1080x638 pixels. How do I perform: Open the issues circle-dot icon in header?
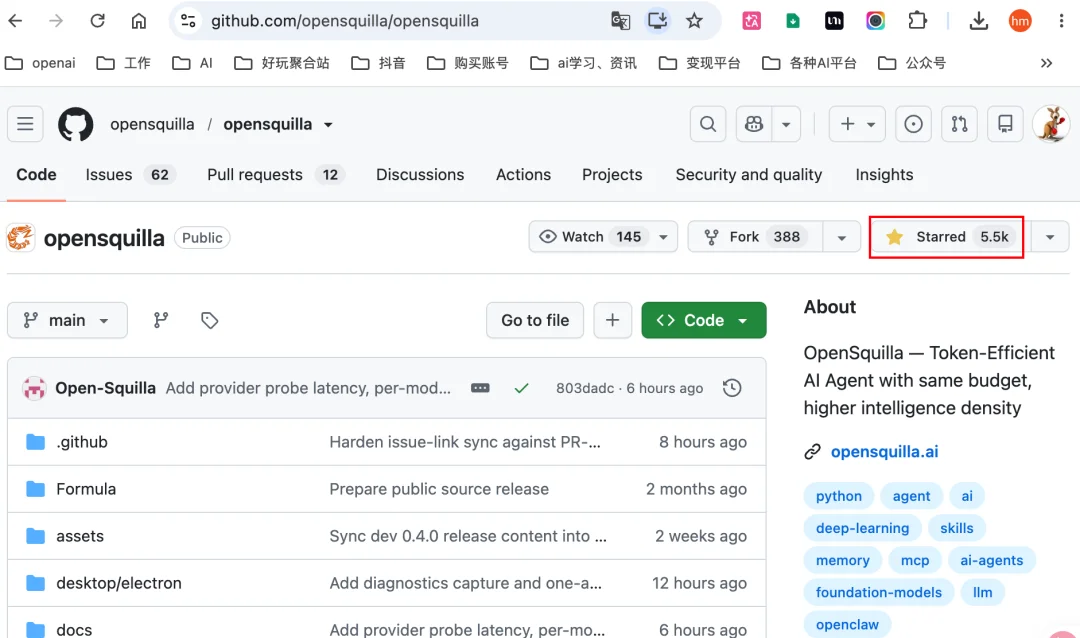(x=913, y=124)
